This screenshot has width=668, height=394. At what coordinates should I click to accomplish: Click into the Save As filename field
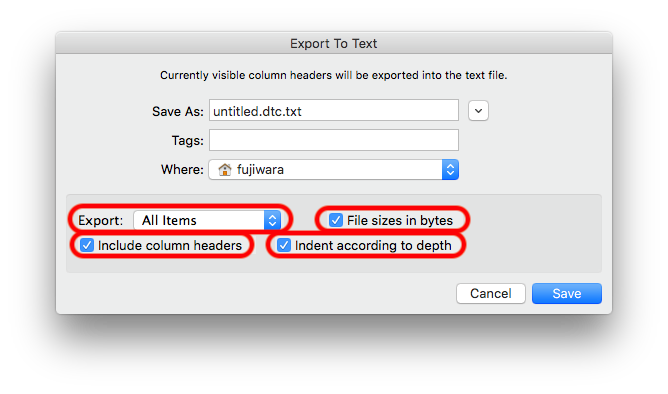334,111
